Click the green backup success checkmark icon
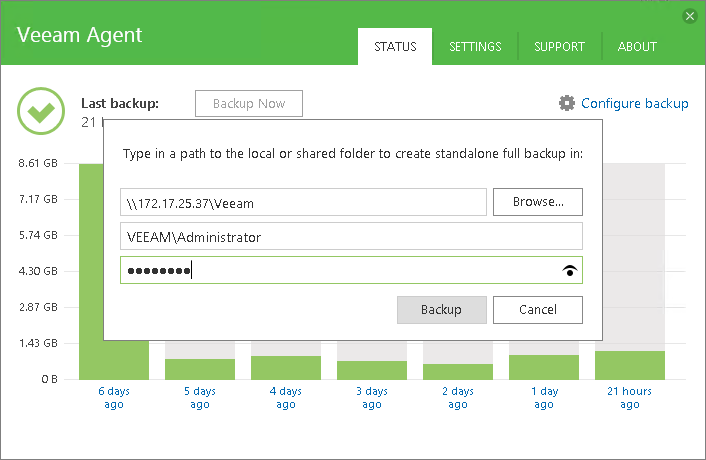The width and height of the screenshot is (706, 460). (41, 112)
